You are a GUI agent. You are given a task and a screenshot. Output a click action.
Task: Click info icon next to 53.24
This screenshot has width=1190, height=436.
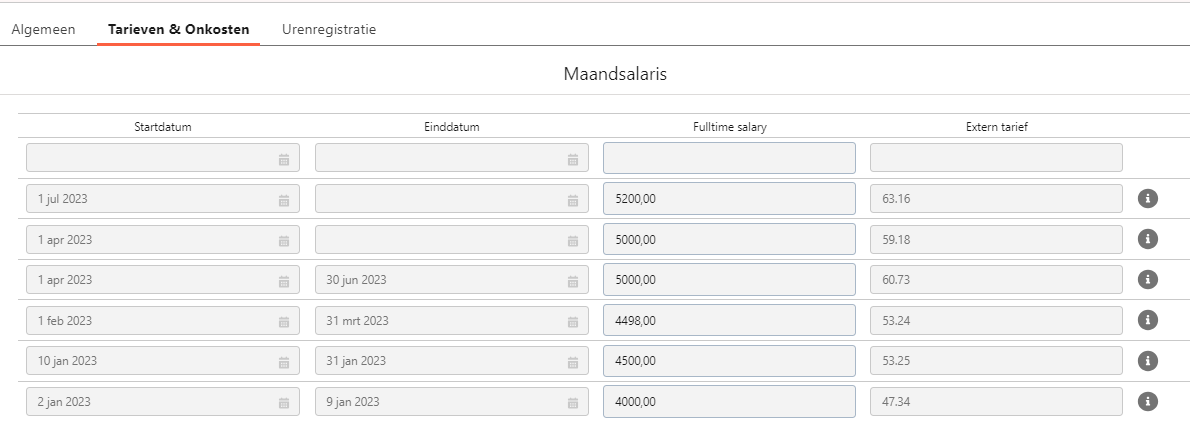pos(1148,320)
